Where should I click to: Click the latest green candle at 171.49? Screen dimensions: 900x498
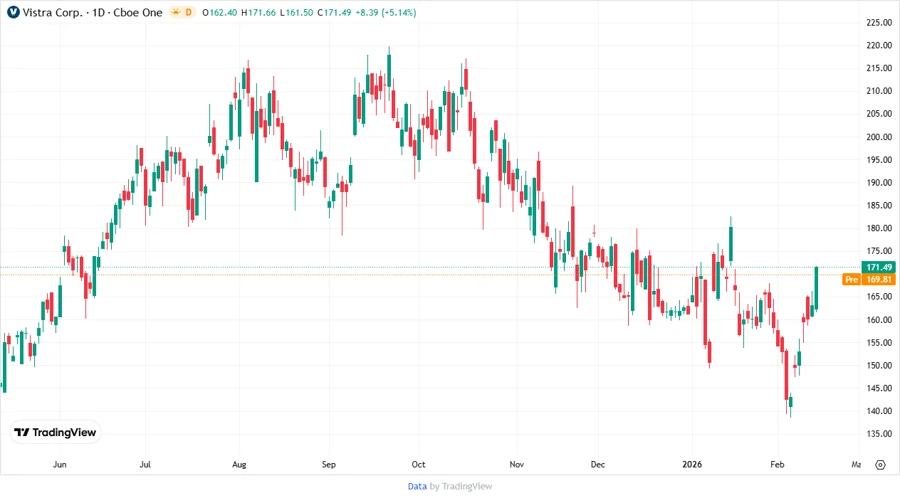pyautogui.click(x=816, y=289)
